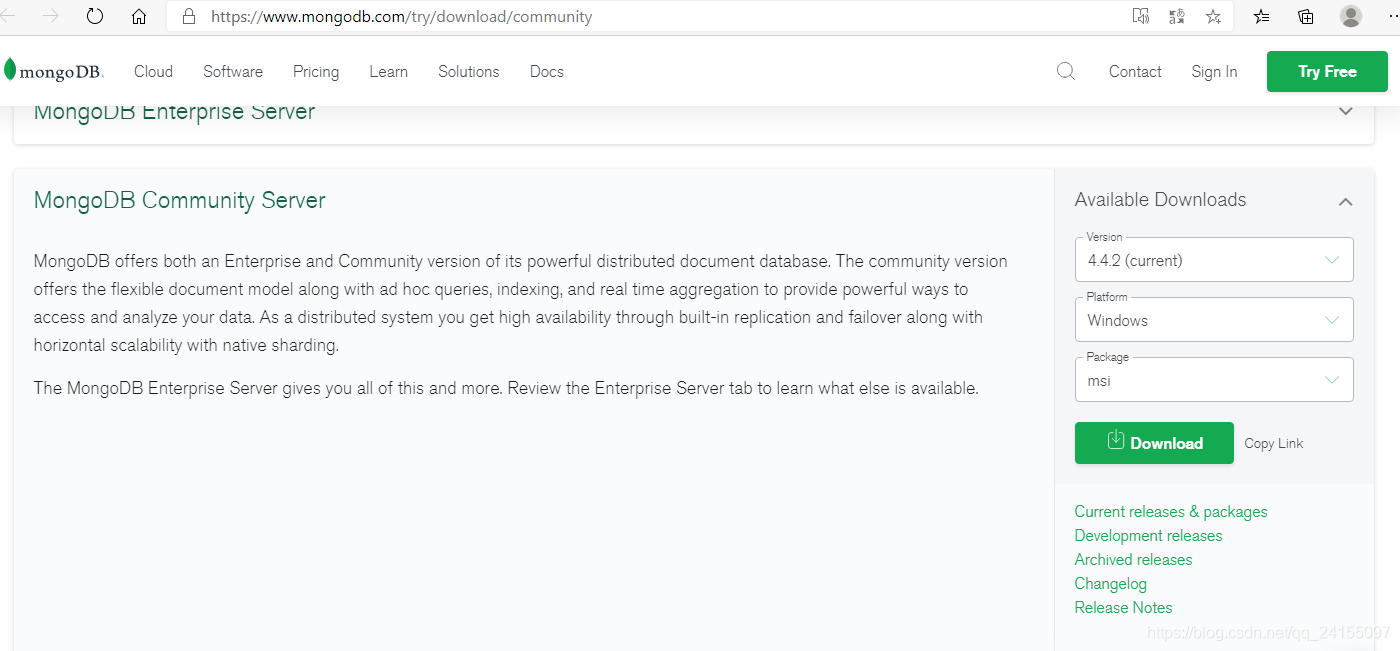Open the Release Notes link
Screen dimensions: 1400x651
(x=1123, y=608)
